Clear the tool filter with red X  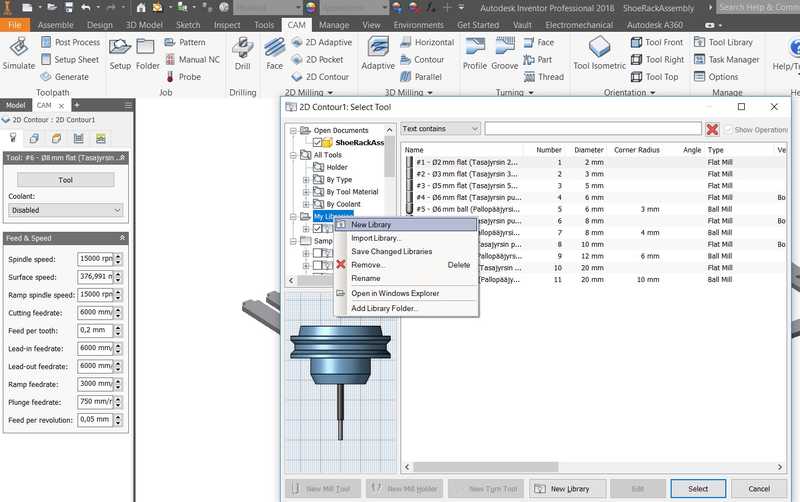pos(712,130)
